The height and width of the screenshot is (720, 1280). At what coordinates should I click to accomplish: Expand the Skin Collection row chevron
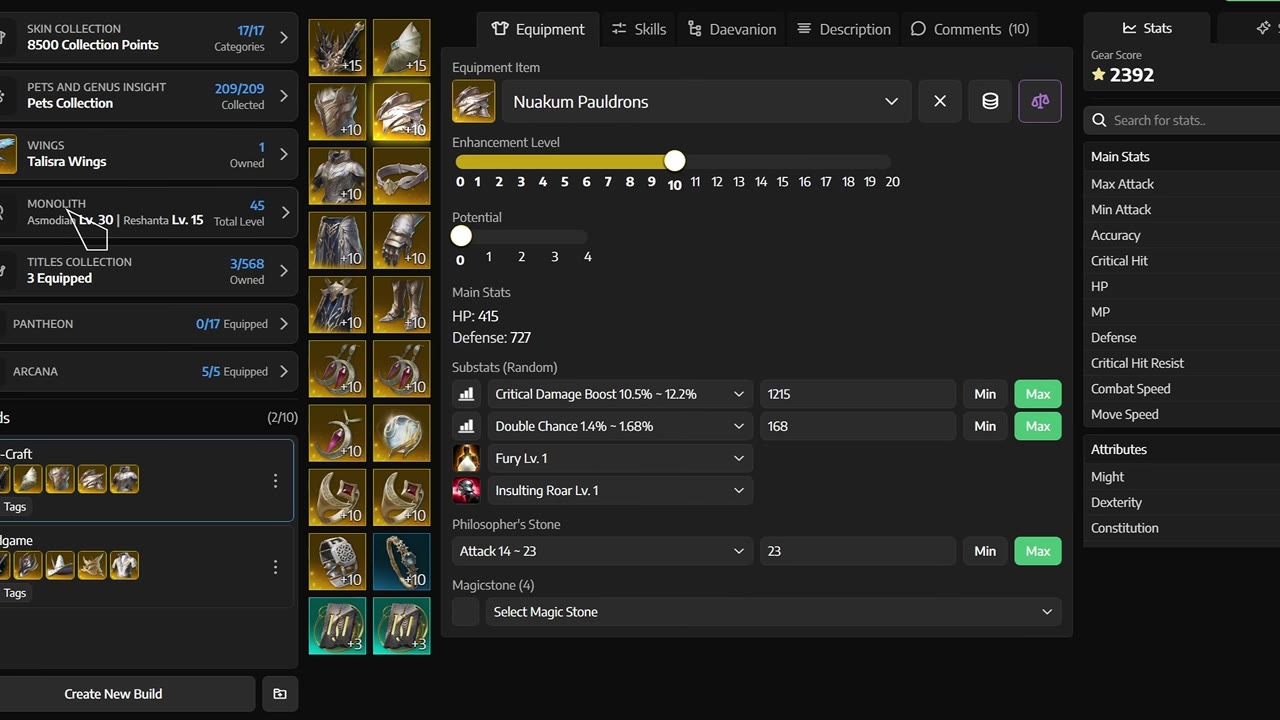284,38
